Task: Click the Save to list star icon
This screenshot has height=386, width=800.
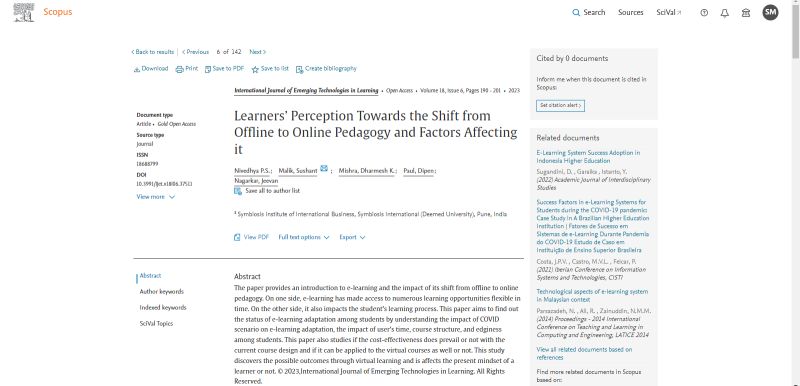Action: coord(255,69)
